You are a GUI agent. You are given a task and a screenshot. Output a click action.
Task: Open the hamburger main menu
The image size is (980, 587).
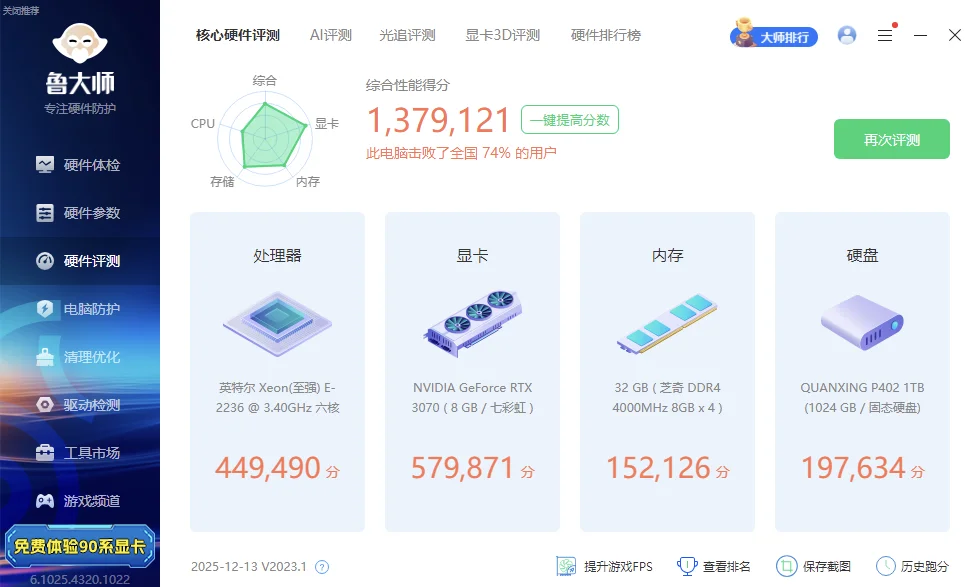pos(885,35)
